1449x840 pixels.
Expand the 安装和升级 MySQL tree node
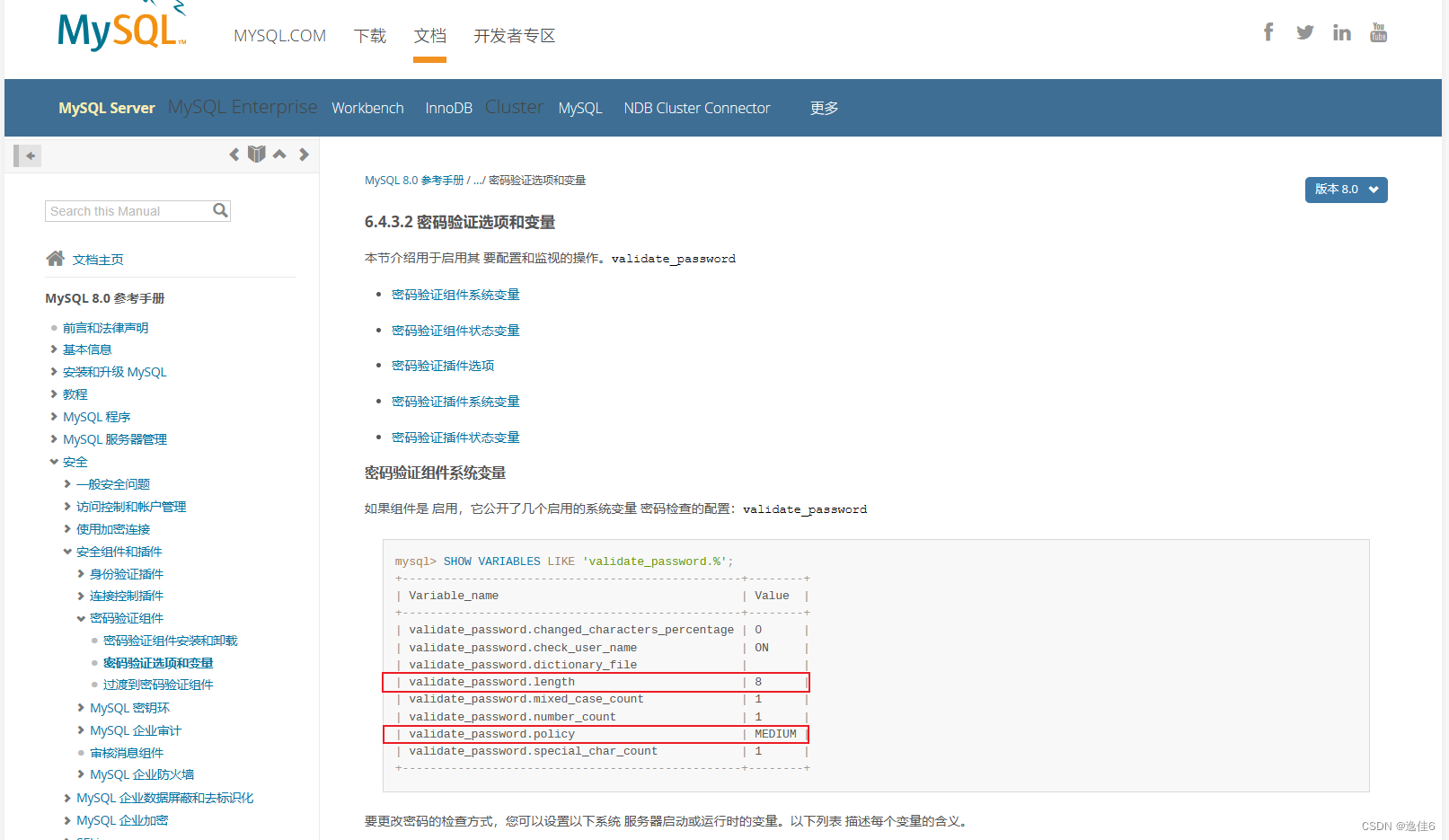54,372
